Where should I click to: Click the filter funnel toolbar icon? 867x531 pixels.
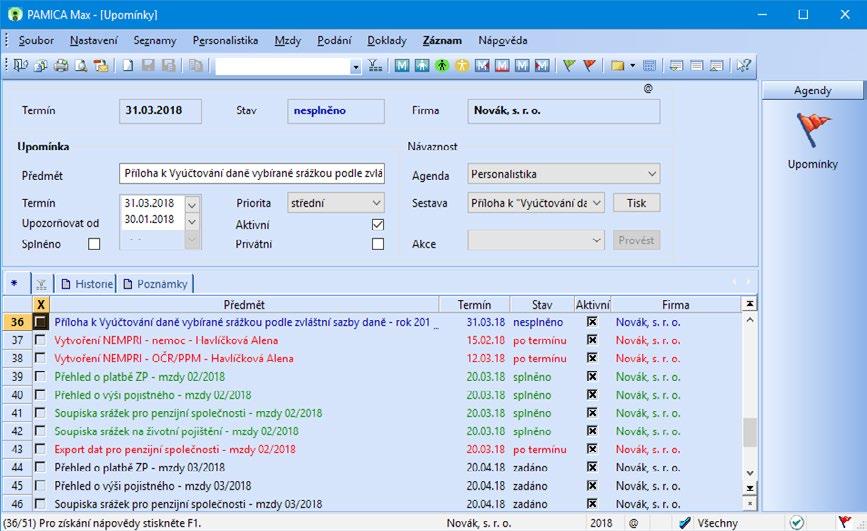tap(375, 65)
